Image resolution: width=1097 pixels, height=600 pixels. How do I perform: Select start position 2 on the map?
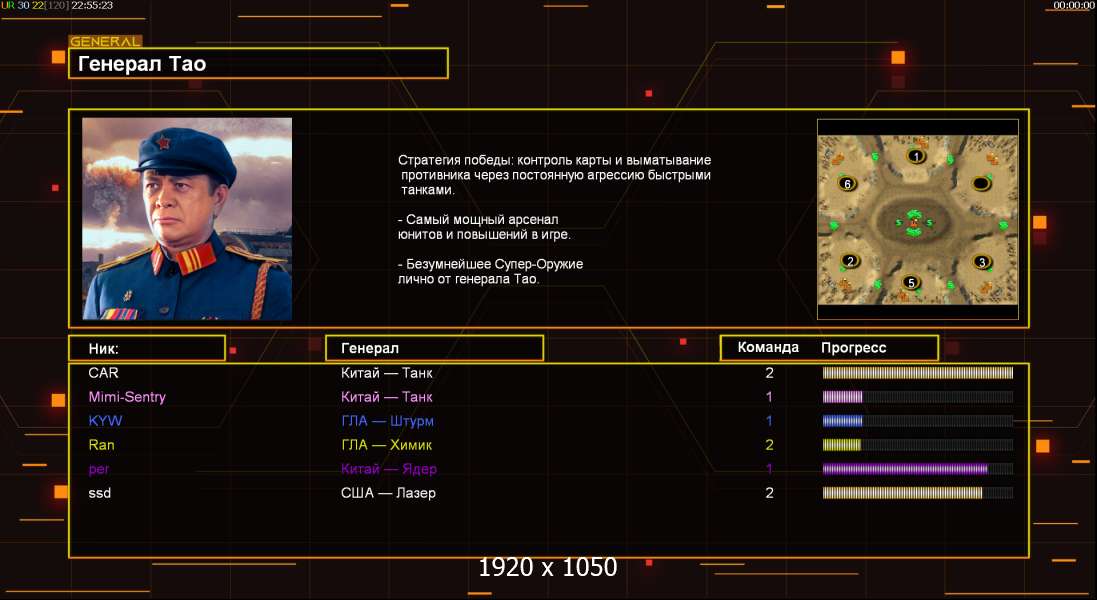850,261
